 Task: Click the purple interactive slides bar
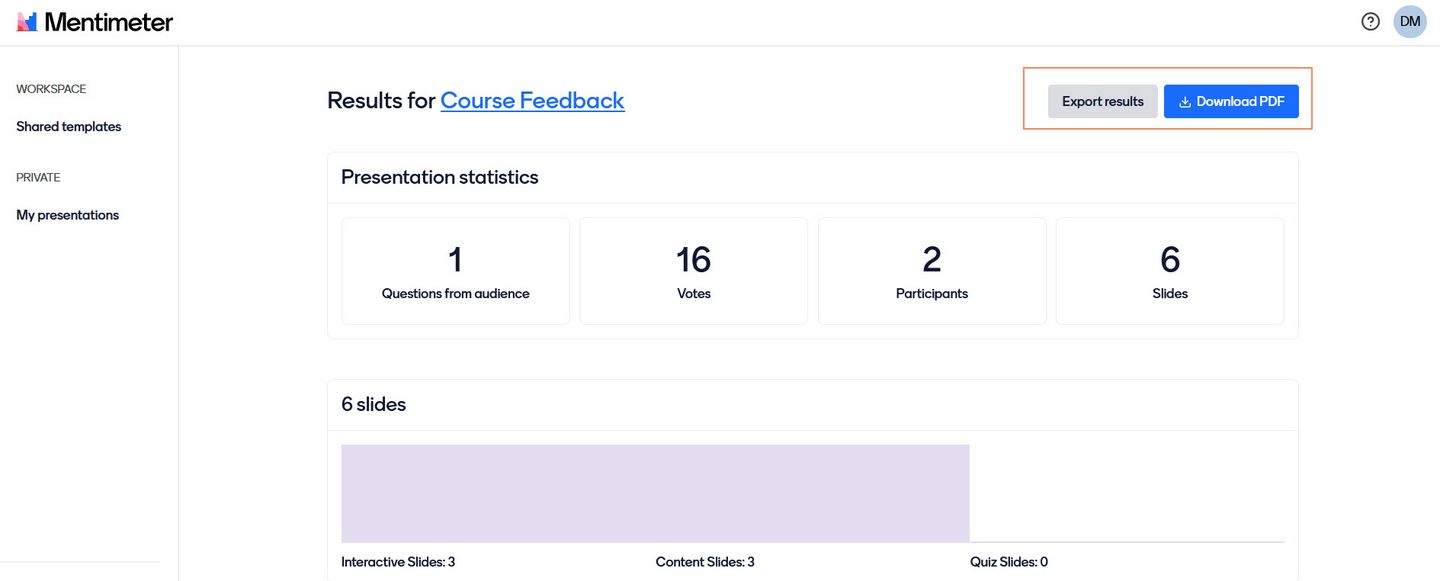(655, 493)
